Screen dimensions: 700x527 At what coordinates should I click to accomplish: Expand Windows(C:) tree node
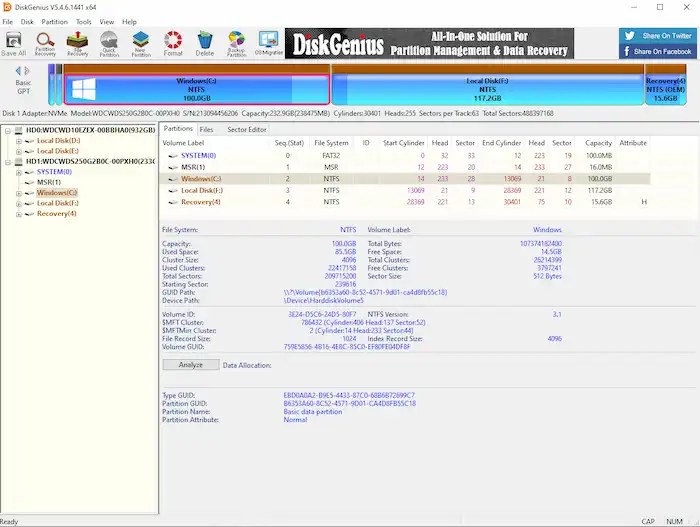pos(19,193)
